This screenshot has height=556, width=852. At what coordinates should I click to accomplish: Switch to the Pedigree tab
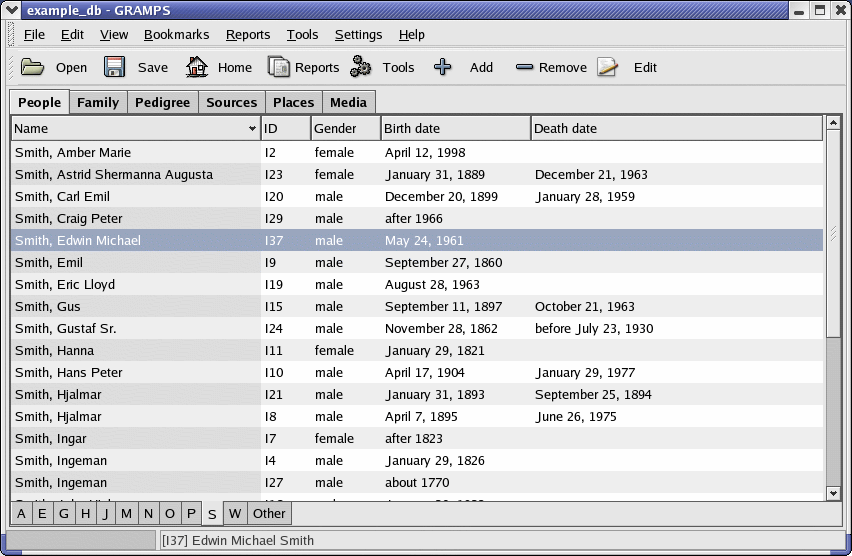click(x=162, y=102)
